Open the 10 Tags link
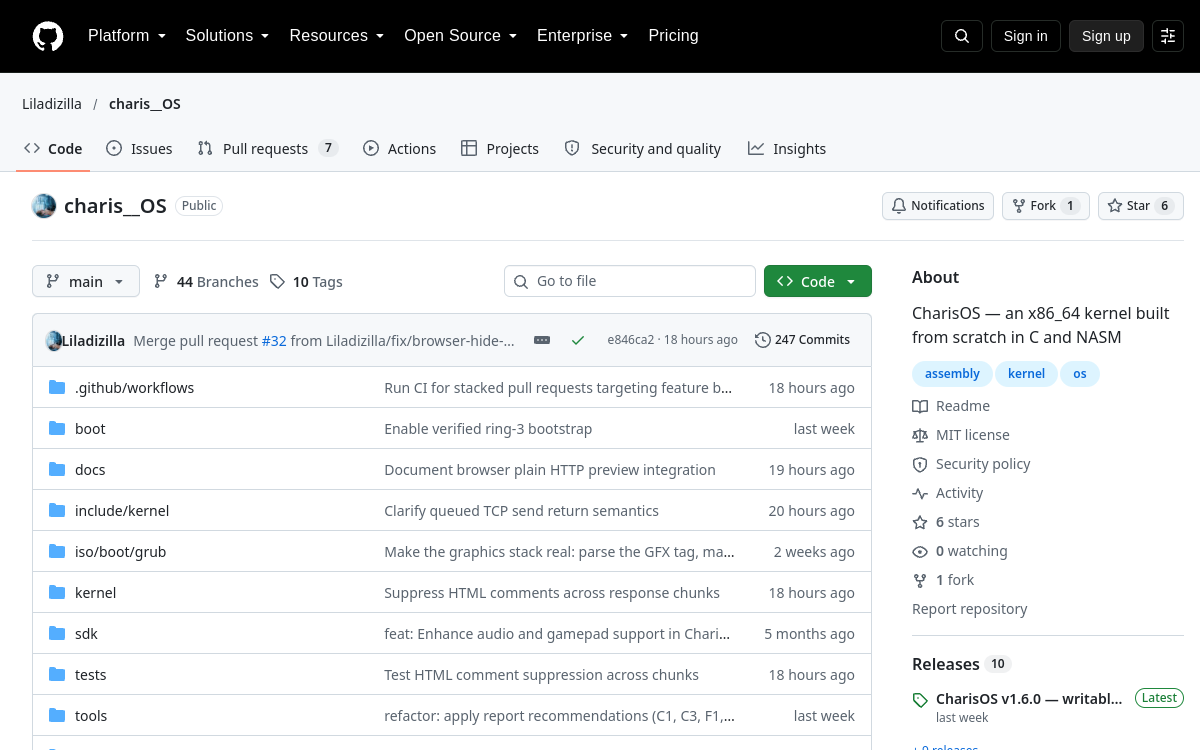 pyautogui.click(x=306, y=282)
